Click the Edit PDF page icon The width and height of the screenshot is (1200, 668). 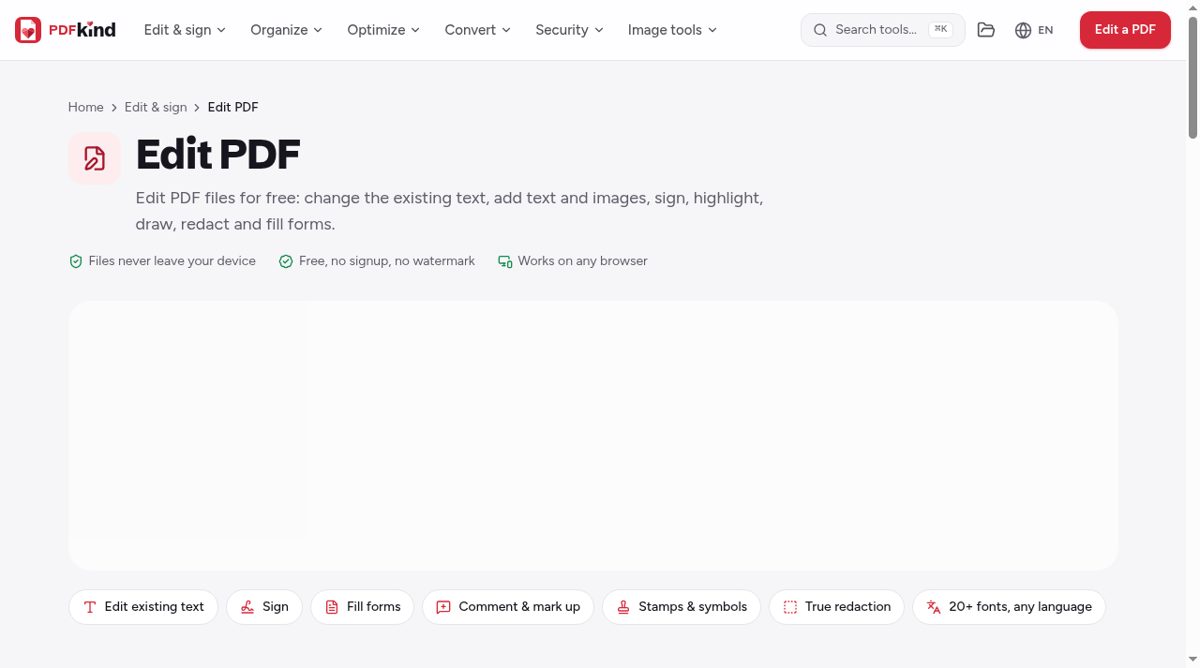pos(94,158)
